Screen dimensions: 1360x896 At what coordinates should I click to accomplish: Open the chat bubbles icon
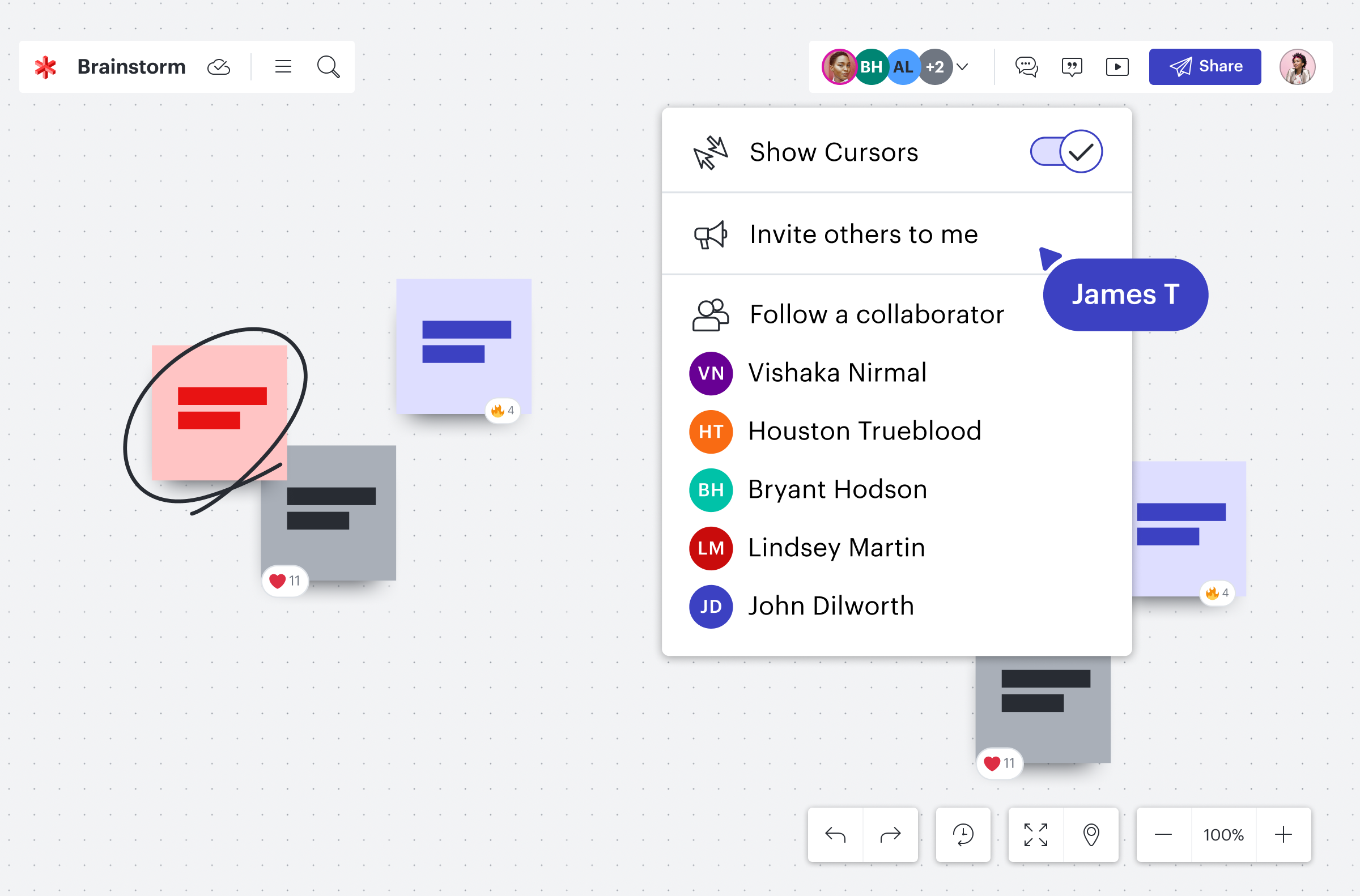click(1026, 67)
